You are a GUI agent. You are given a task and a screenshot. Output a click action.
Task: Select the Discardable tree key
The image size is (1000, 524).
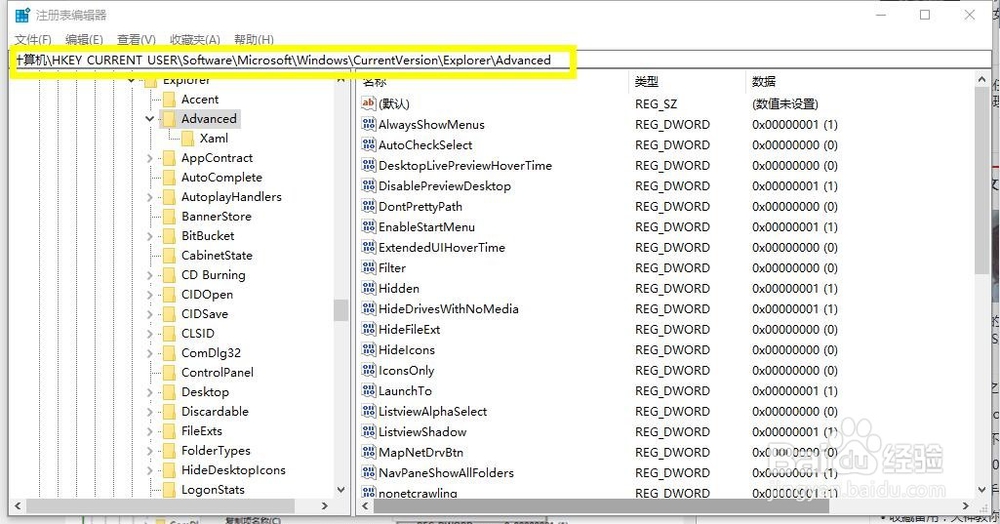tap(215, 411)
